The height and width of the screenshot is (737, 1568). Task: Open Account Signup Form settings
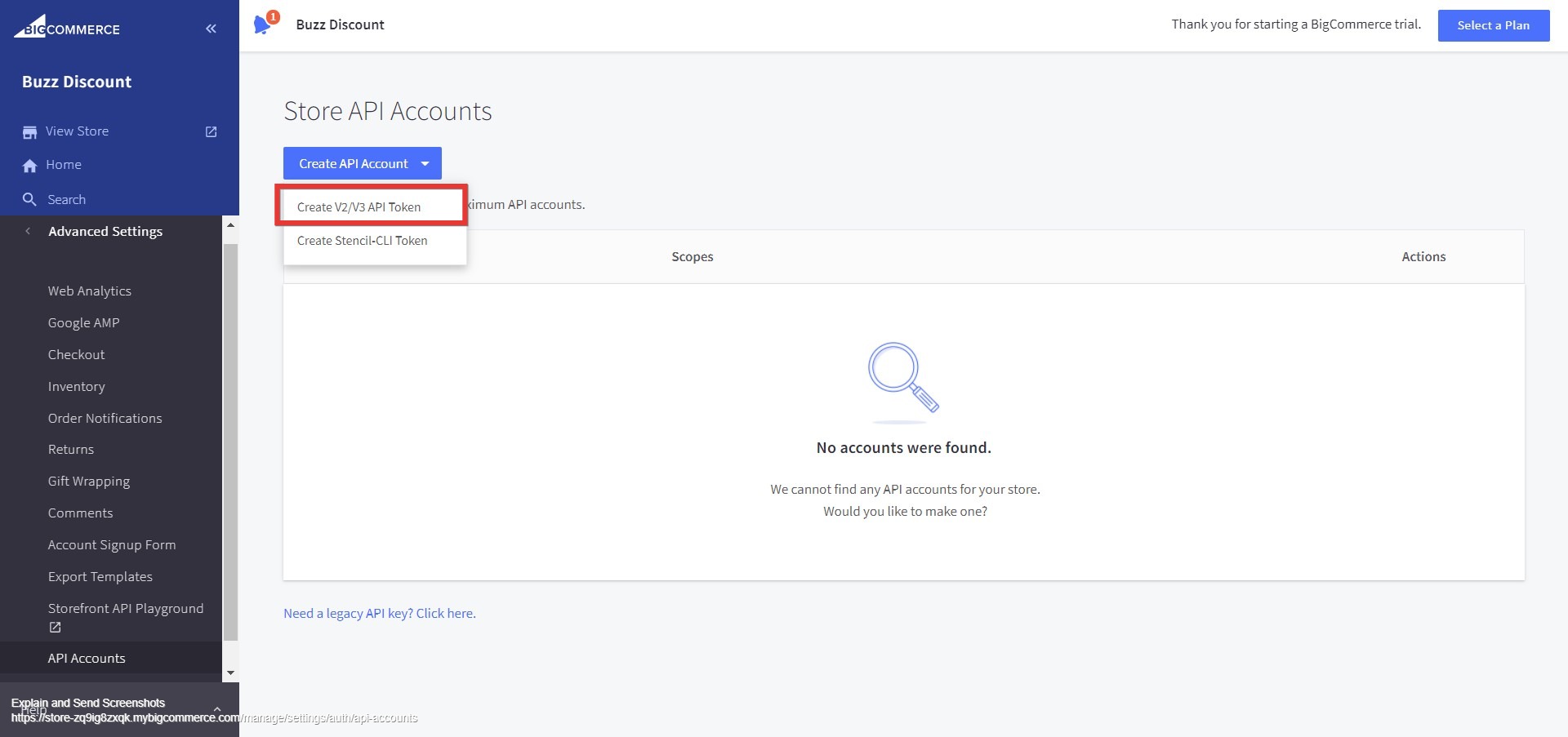(111, 544)
